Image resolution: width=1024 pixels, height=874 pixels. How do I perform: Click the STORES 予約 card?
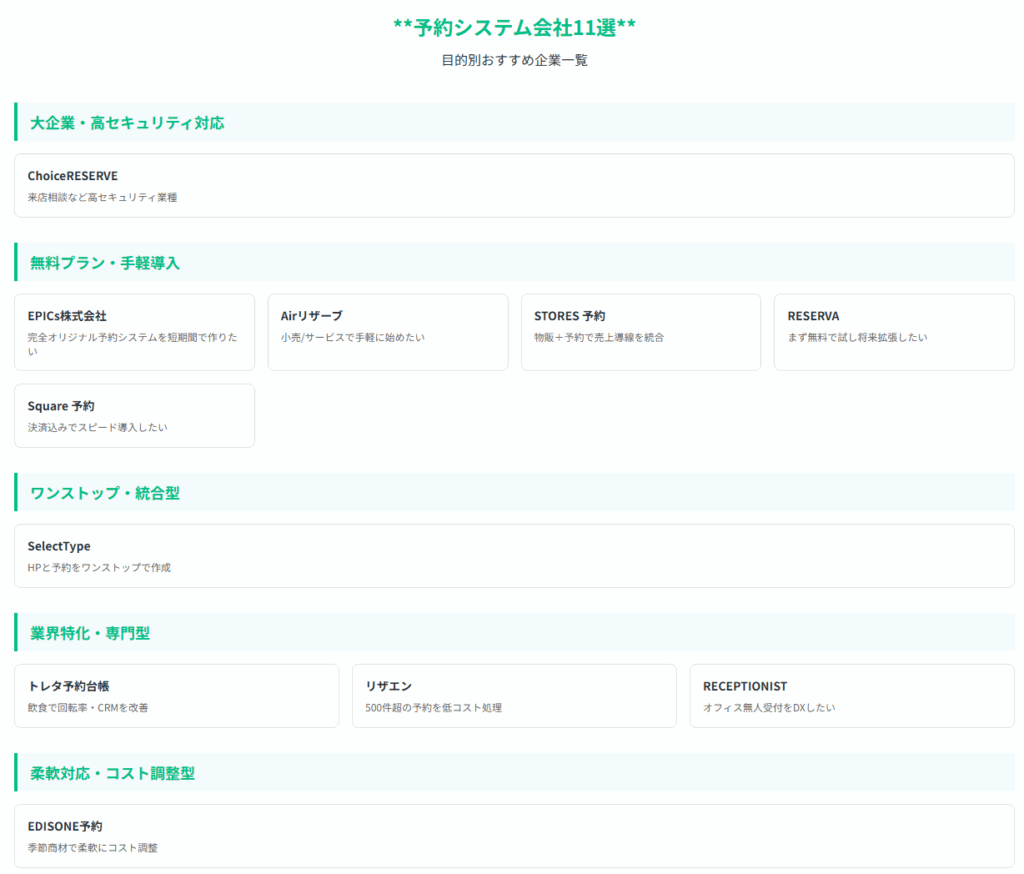(641, 332)
